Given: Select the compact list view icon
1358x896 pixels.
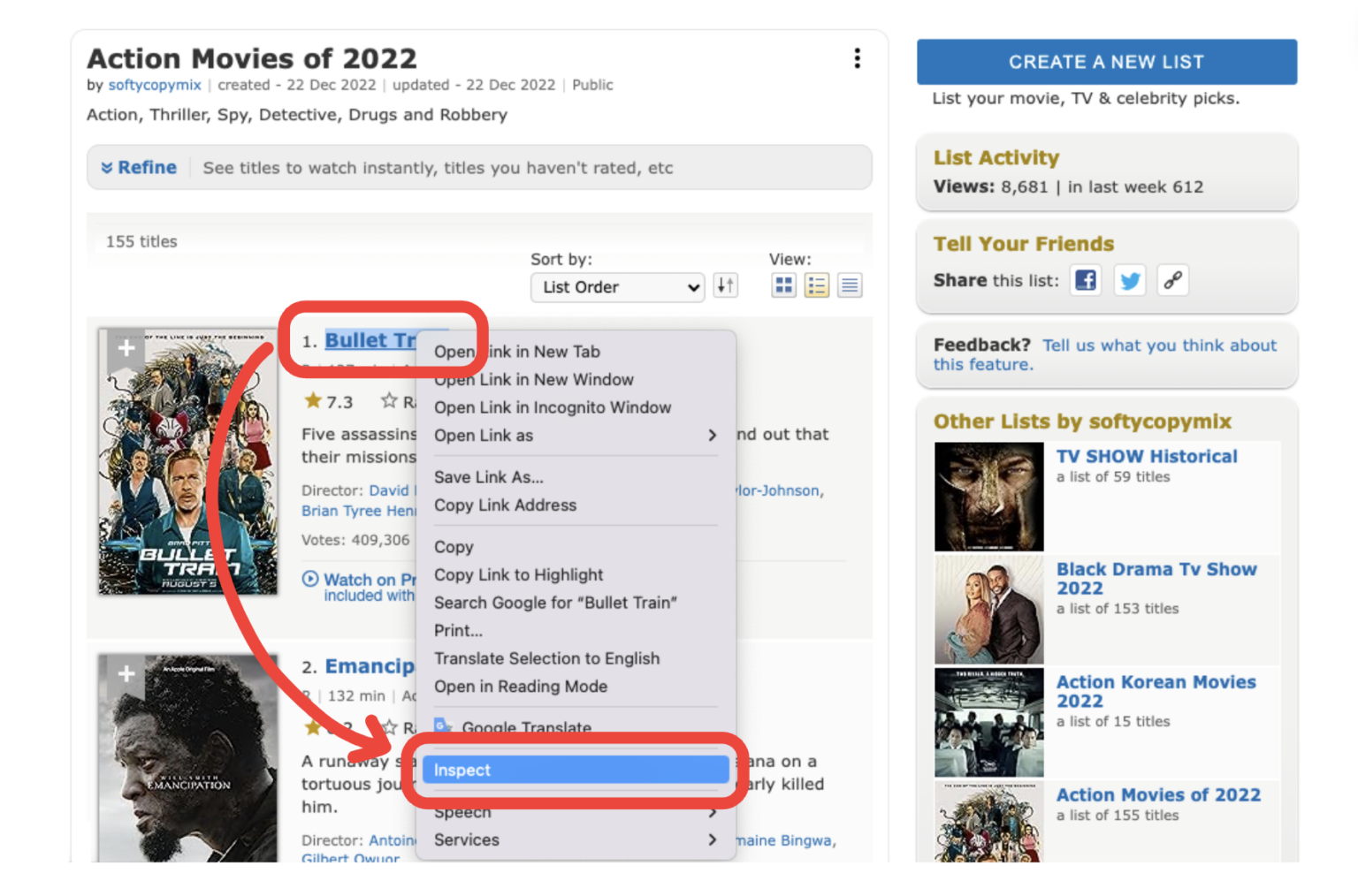Looking at the screenshot, I should point(816,285).
